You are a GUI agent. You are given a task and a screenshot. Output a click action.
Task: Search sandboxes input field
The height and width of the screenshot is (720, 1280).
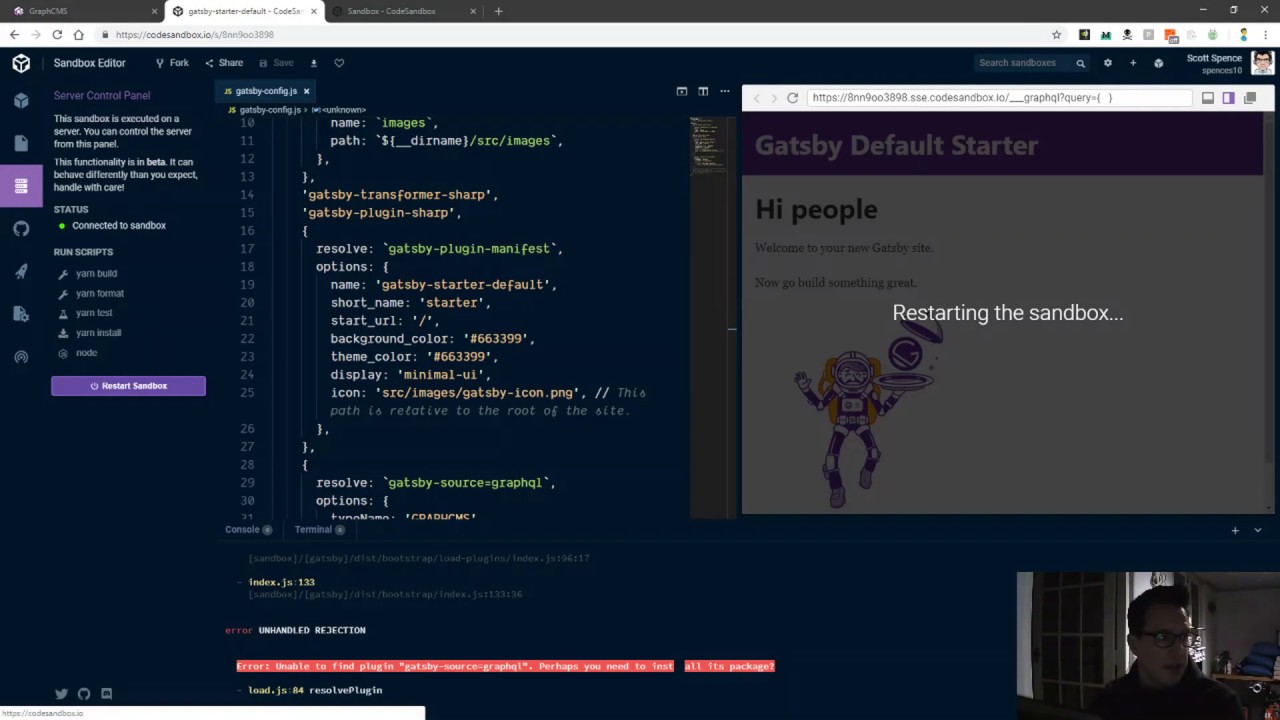pyautogui.click(x=1024, y=63)
